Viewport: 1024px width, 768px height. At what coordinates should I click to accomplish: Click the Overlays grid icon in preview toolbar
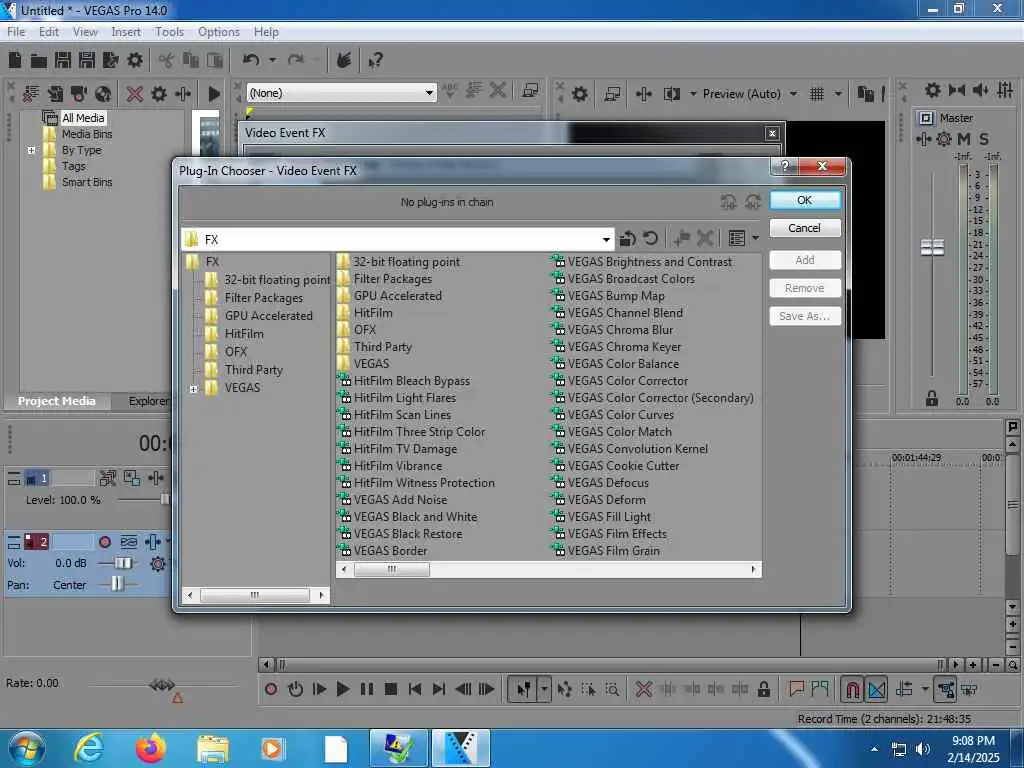tap(816, 94)
